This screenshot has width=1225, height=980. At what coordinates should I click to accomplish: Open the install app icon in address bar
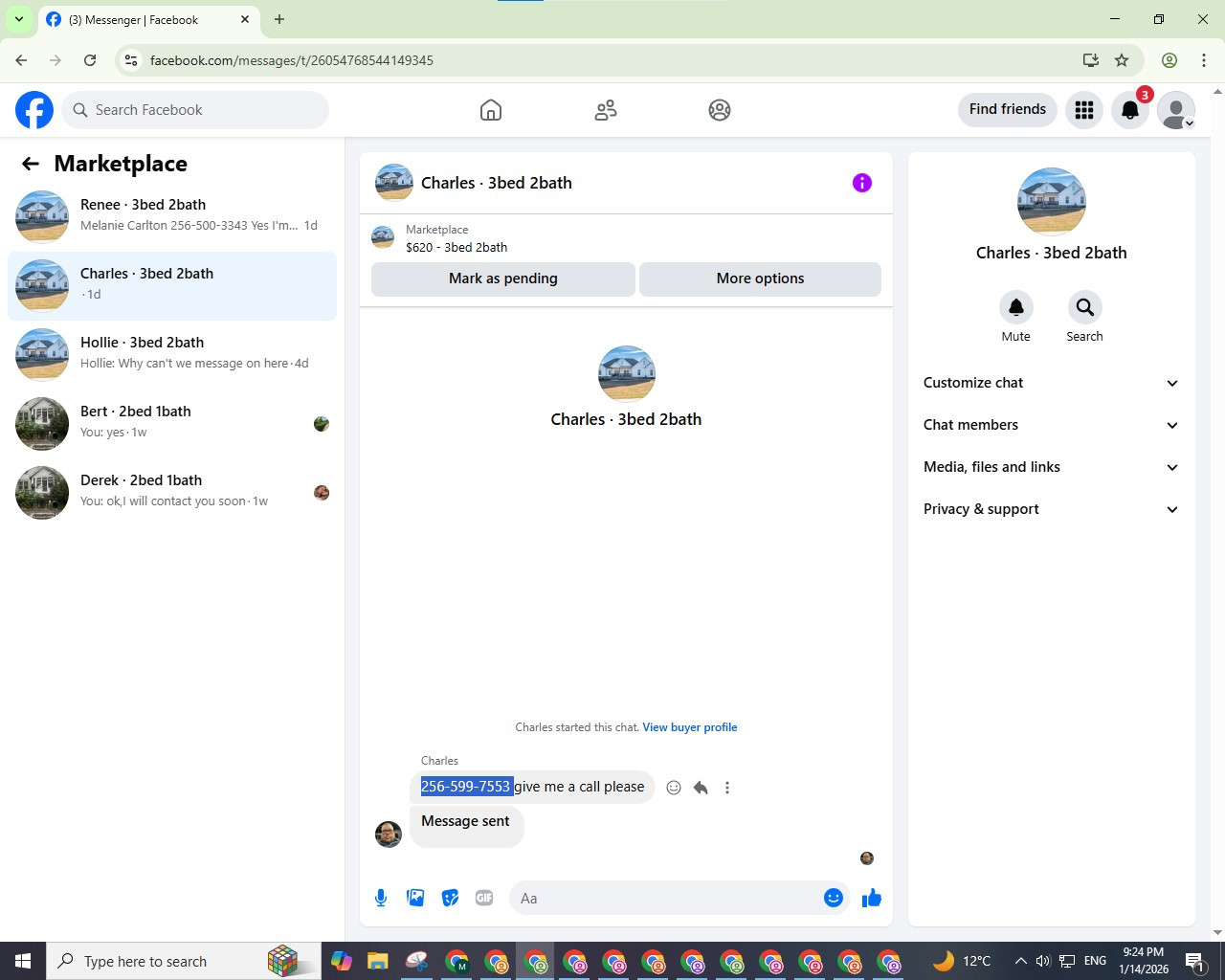point(1090,60)
